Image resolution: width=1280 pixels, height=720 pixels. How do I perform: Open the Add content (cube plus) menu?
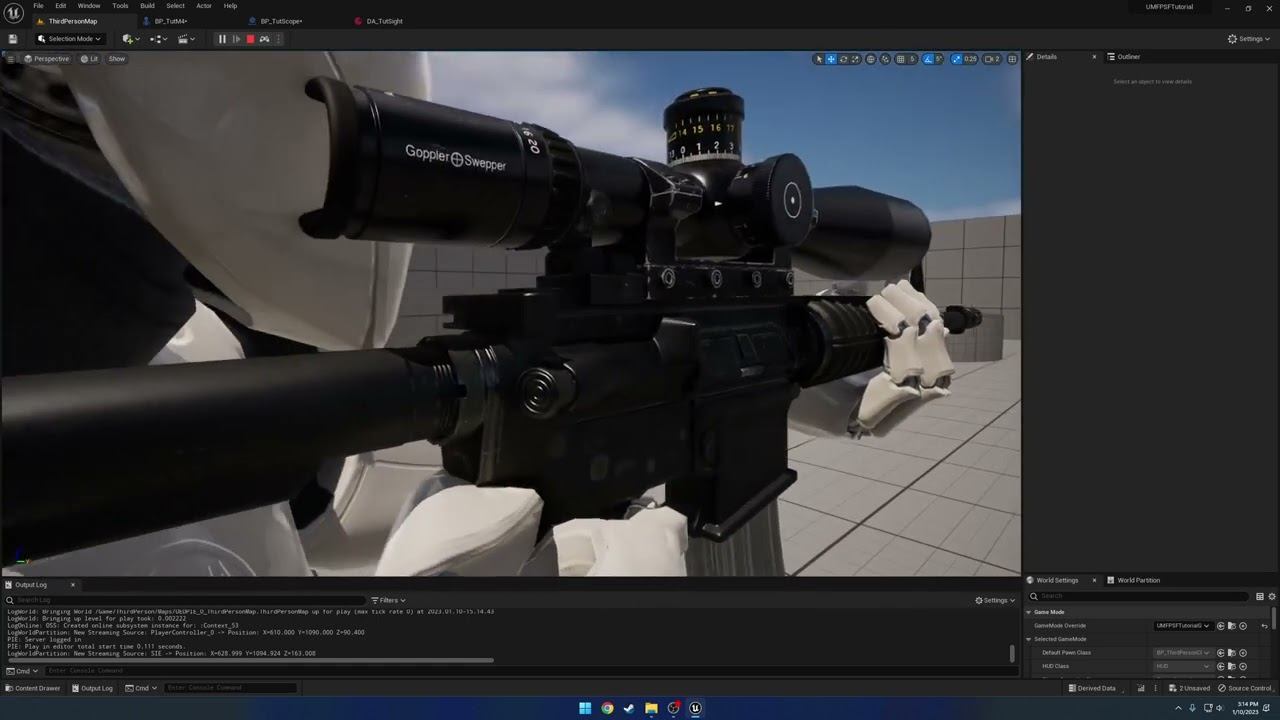click(131, 39)
